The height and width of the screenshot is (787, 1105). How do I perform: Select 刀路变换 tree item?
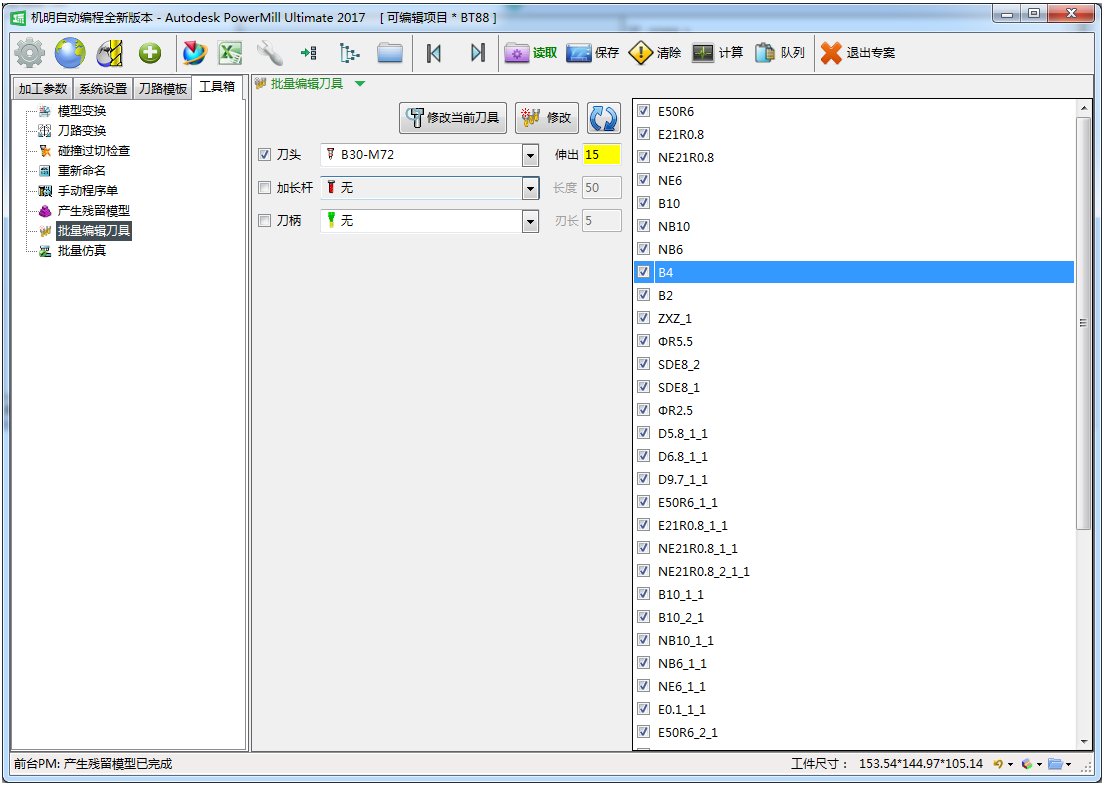[82, 130]
